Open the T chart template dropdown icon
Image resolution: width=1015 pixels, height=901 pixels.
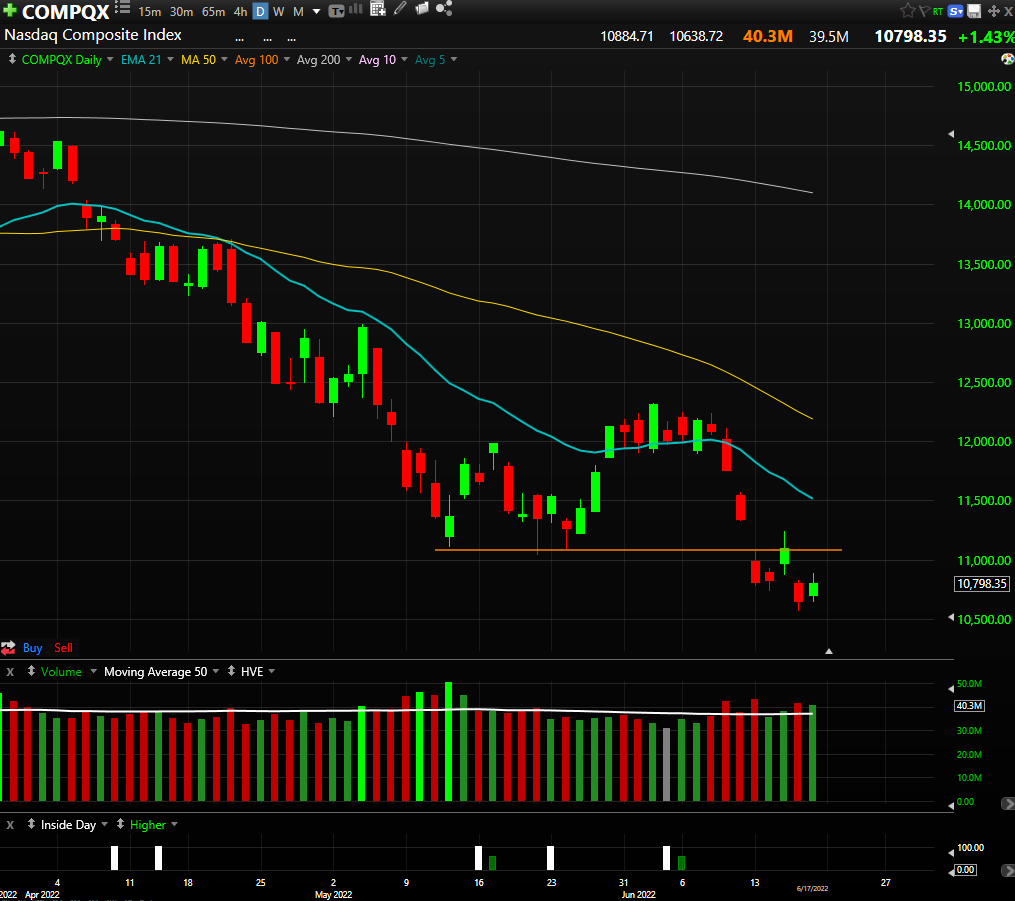point(337,11)
